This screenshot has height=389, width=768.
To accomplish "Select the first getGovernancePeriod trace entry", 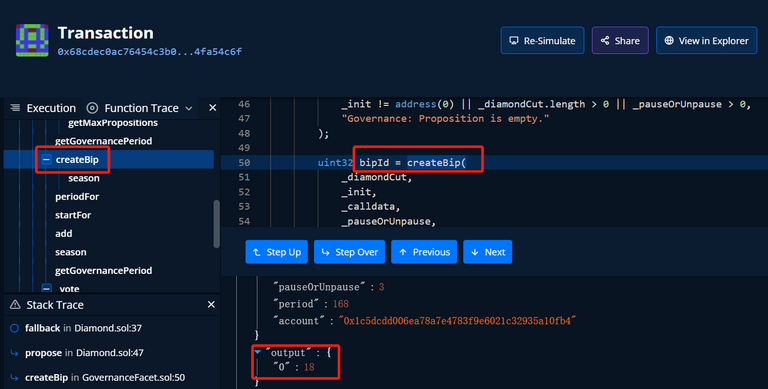I will tap(103, 141).
